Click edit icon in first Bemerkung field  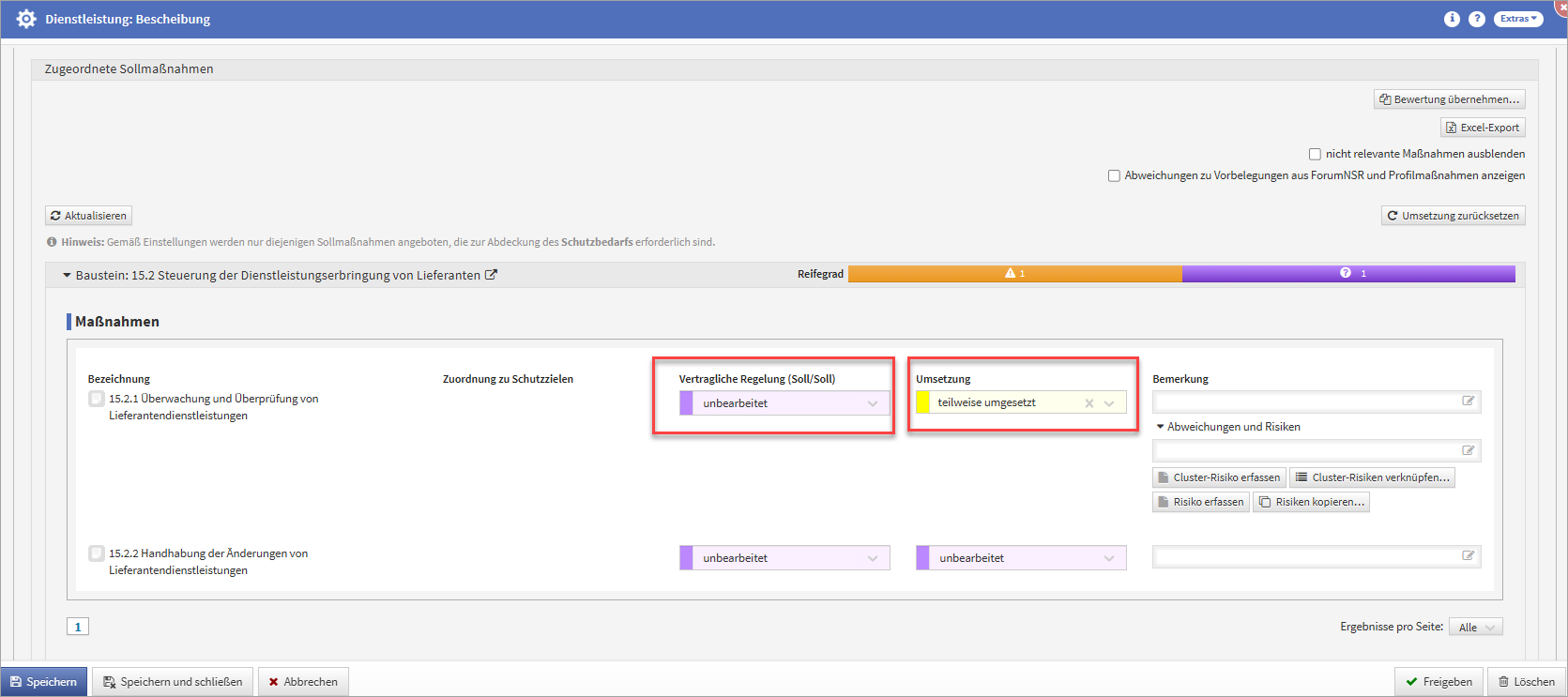tap(1469, 402)
